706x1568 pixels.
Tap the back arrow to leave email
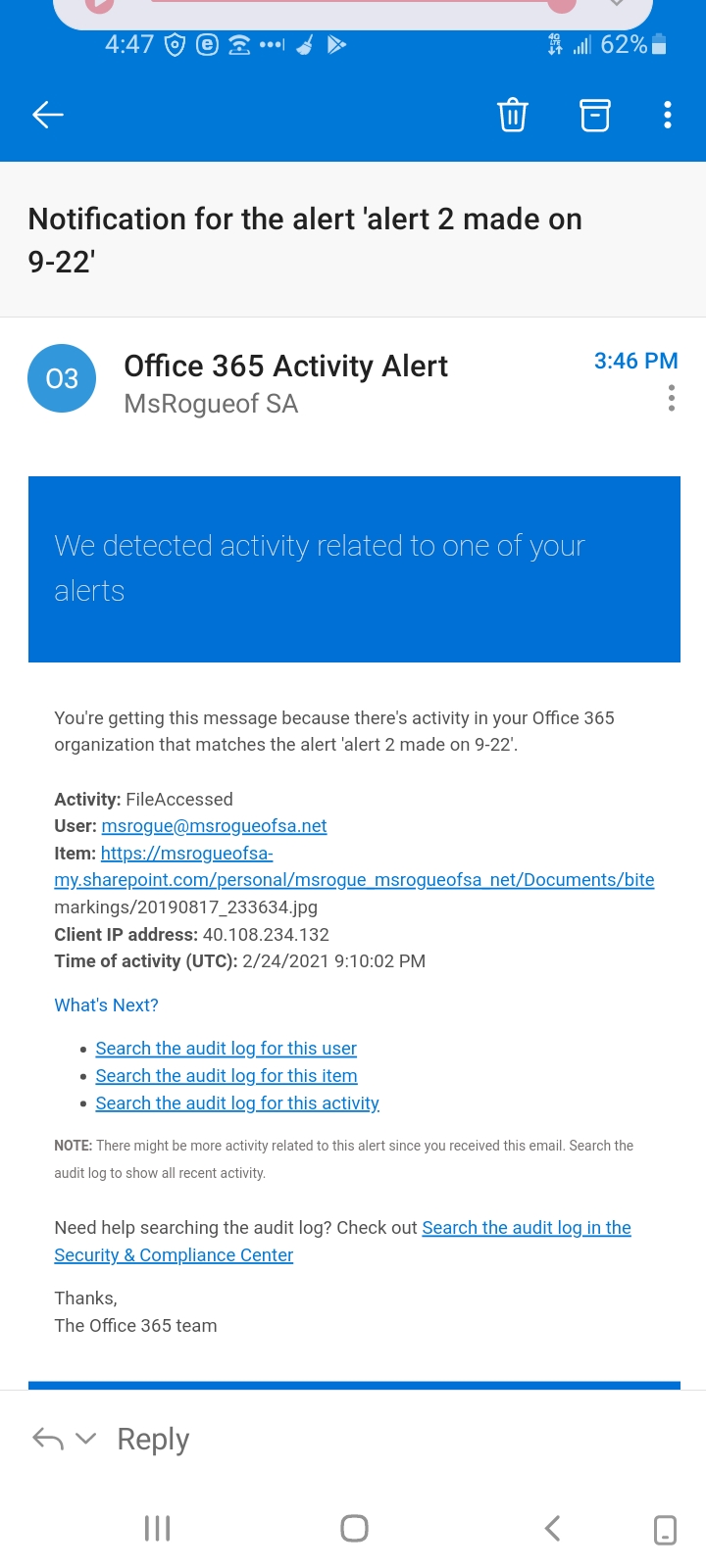click(x=48, y=115)
